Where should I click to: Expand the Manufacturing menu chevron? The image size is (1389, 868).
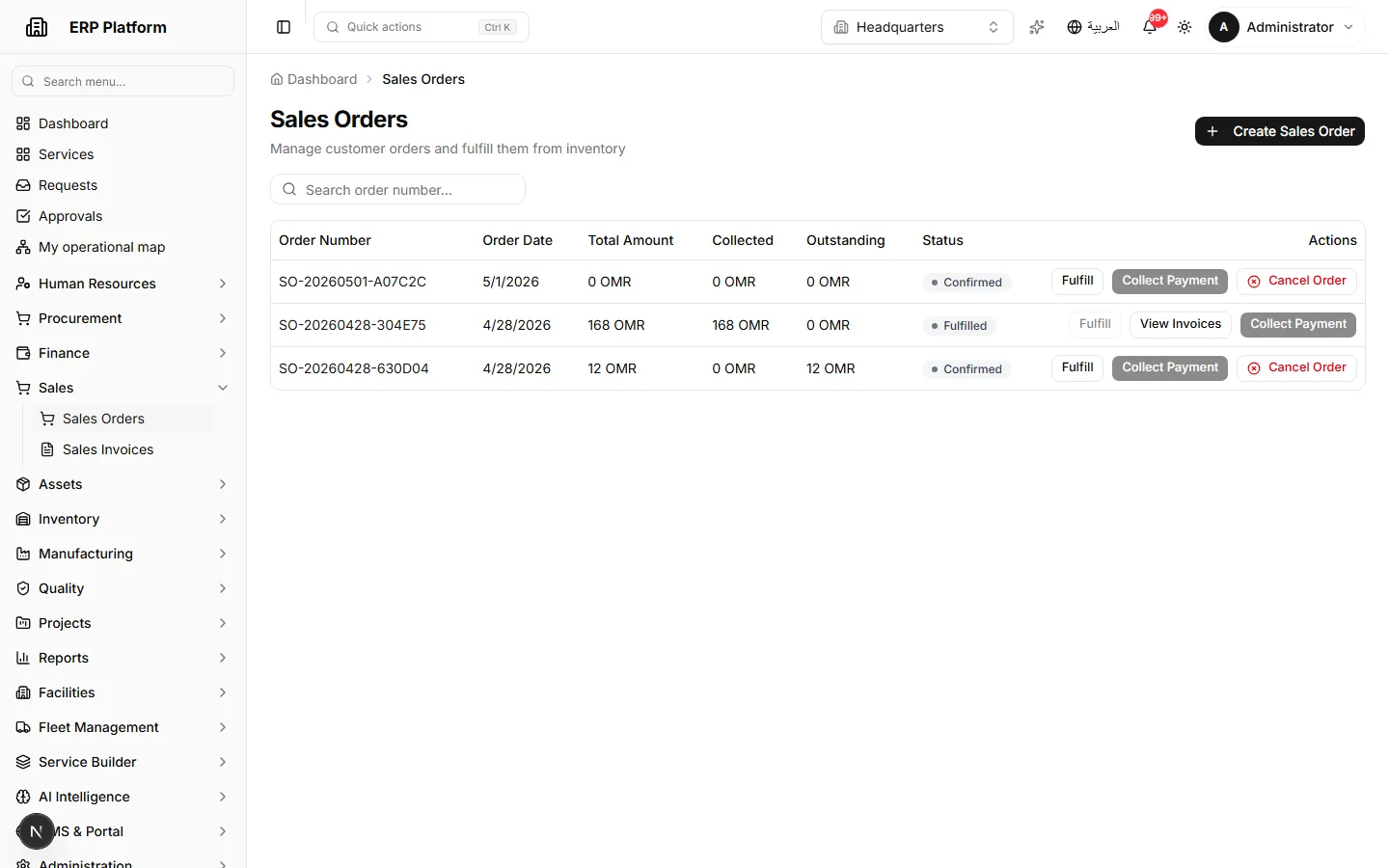223,554
